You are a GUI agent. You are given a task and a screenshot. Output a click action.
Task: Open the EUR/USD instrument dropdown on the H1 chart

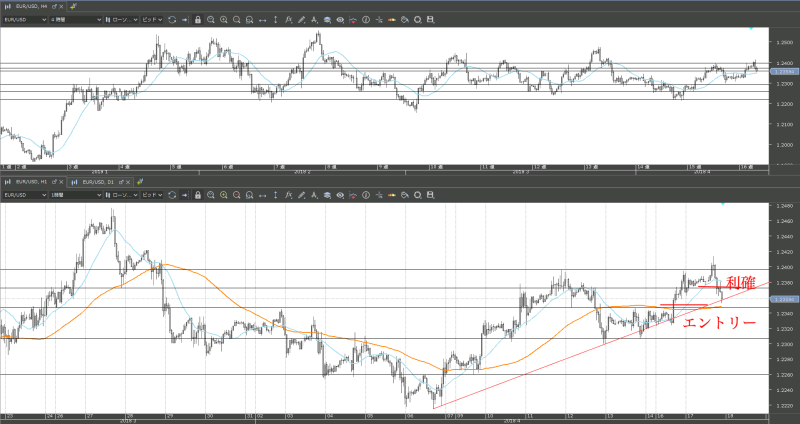pyautogui.click(x=24, y=195)
